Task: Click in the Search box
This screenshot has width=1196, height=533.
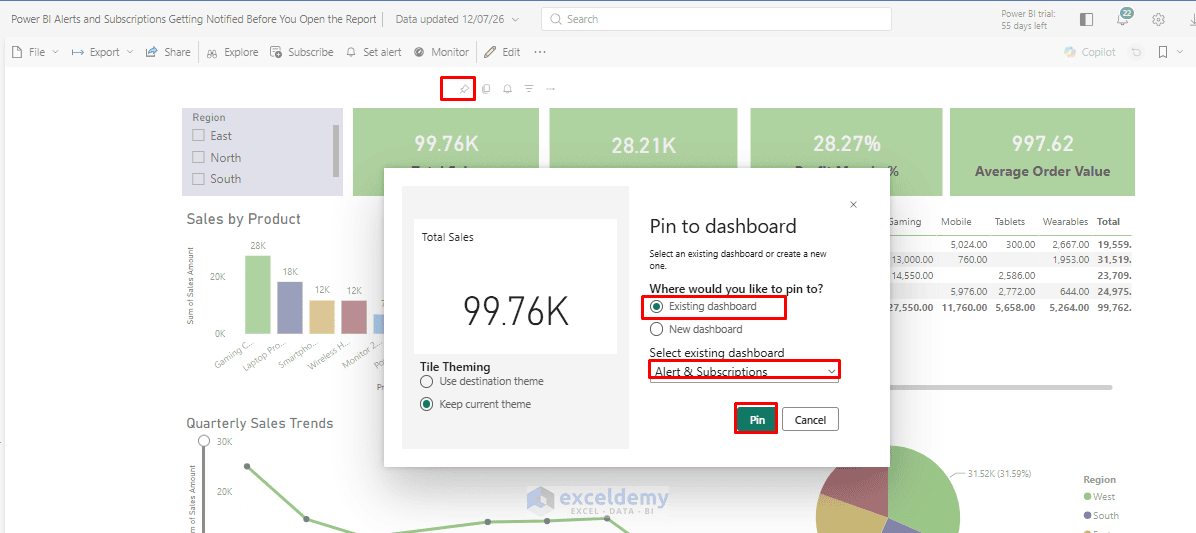Action: 716,19
